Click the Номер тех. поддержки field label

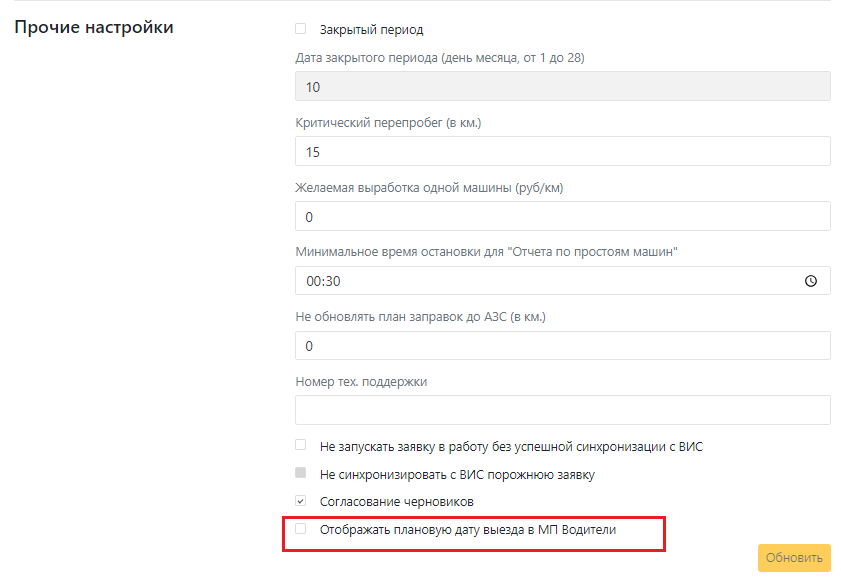(x=362, y=382)
